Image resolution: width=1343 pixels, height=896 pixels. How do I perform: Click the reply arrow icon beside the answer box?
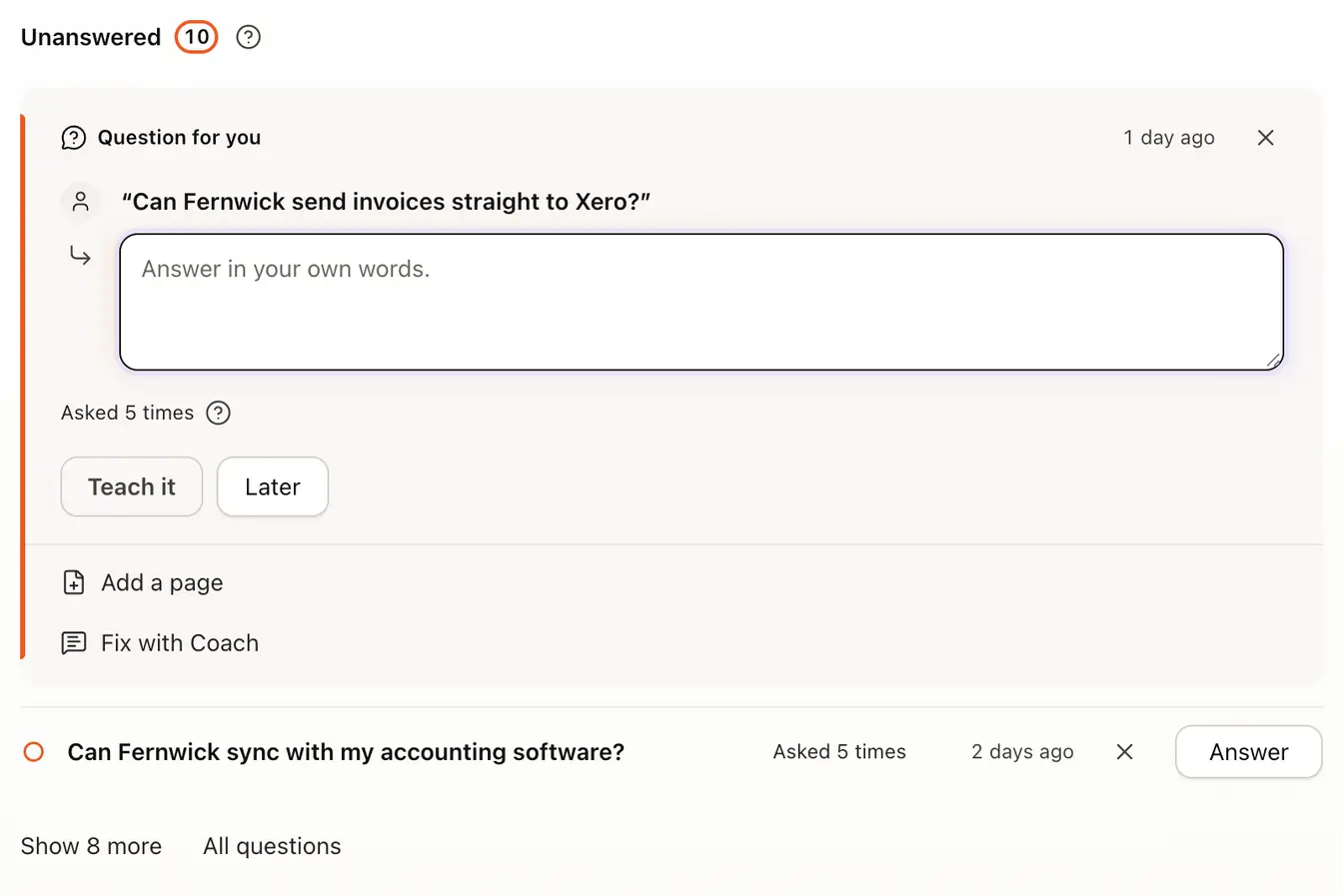80,257
